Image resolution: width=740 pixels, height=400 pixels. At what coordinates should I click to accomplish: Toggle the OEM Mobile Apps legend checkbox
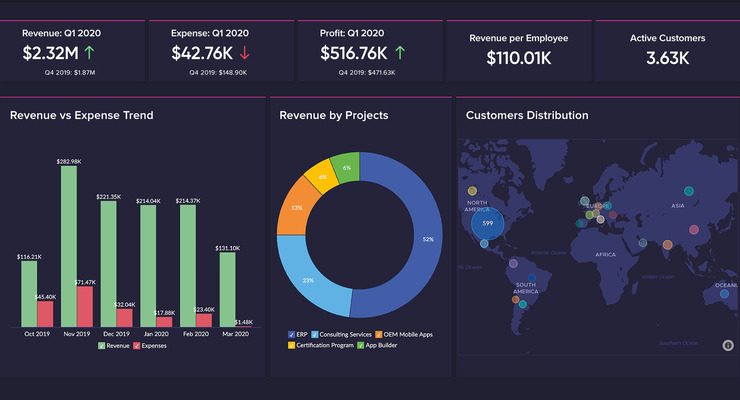pos(380,334)
